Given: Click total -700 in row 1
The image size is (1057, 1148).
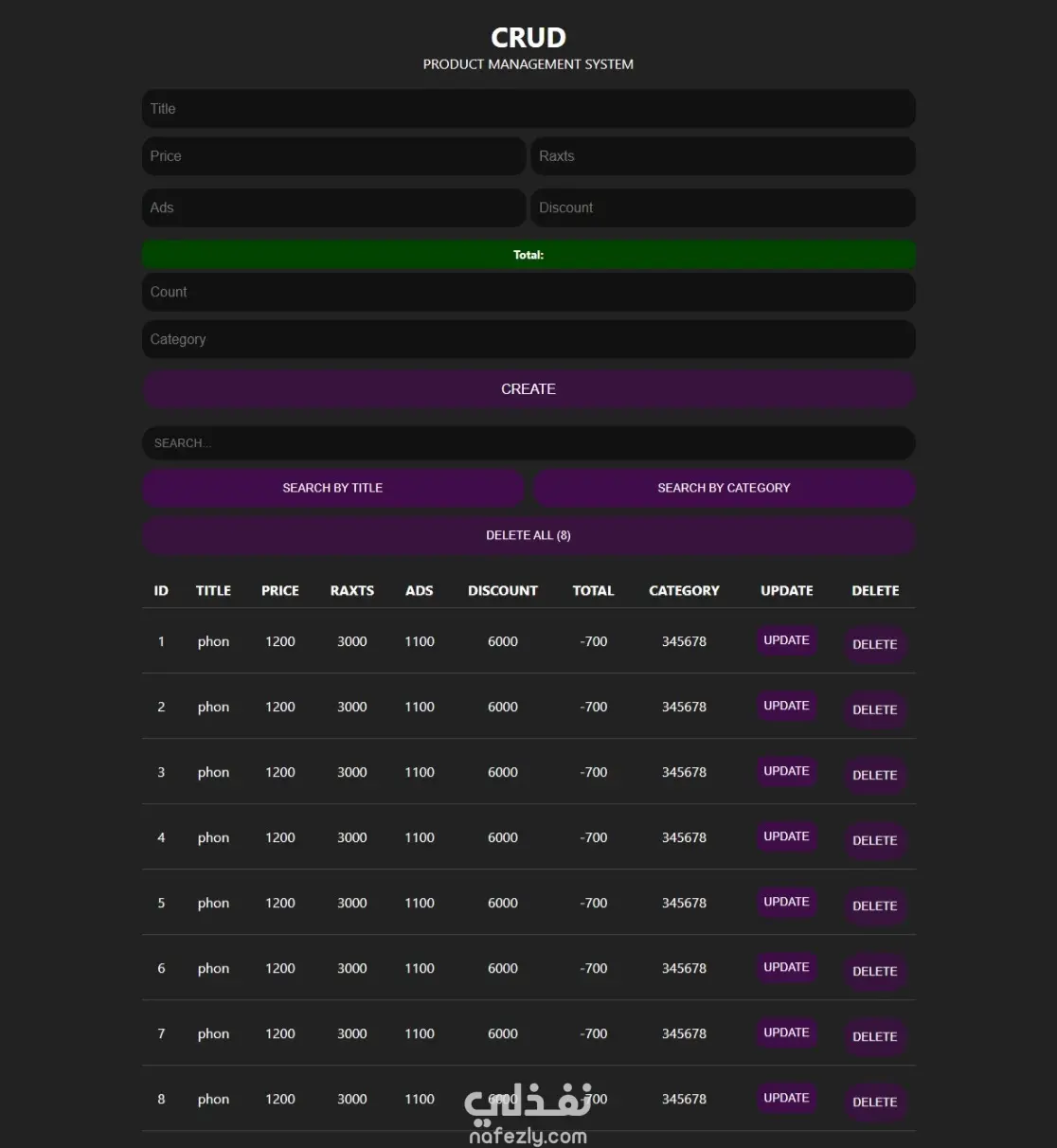Looking at the screenshot, I should coord(594,641).
